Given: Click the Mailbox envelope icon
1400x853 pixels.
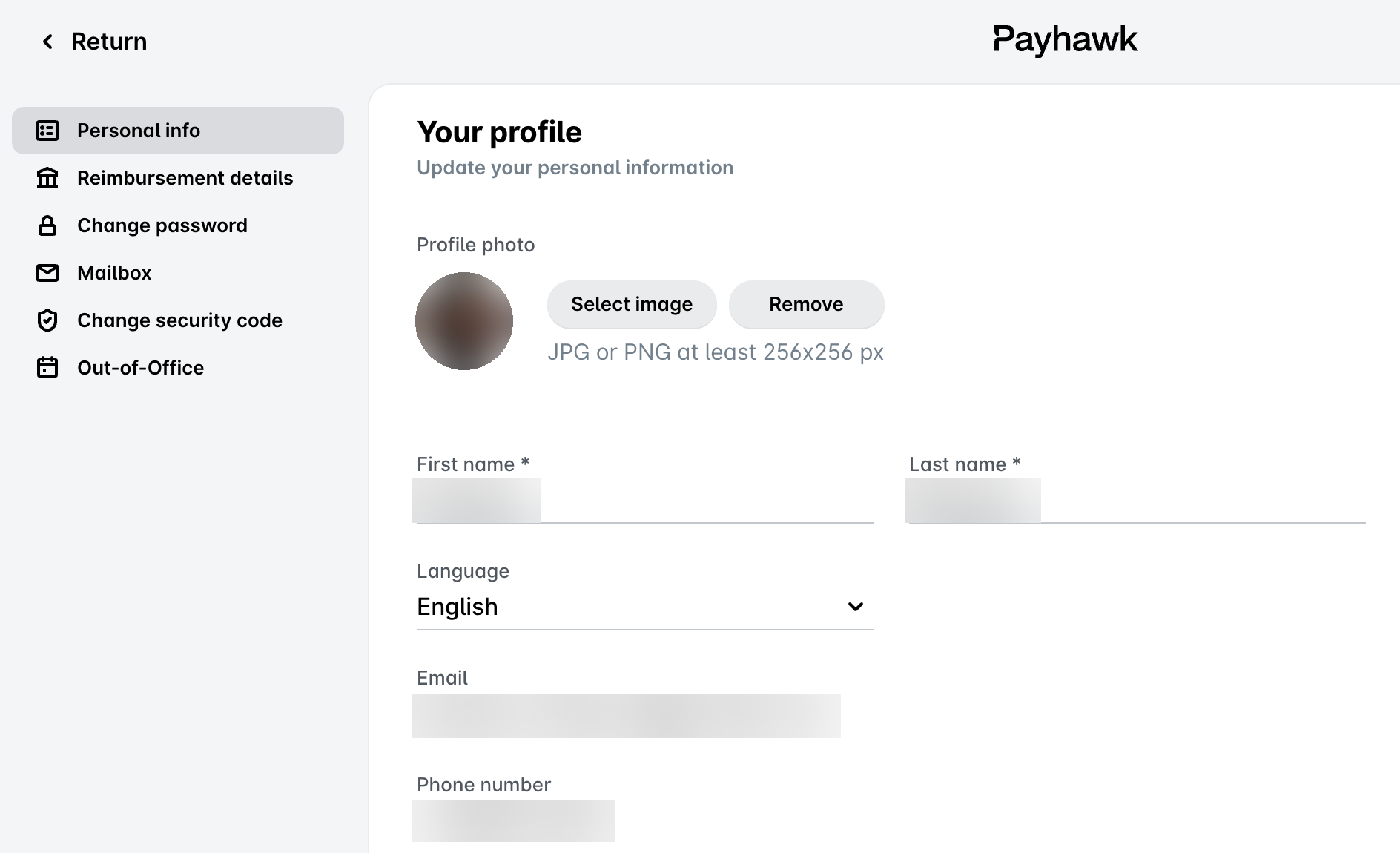Looking at the screenshot, I should click(47, 273).
